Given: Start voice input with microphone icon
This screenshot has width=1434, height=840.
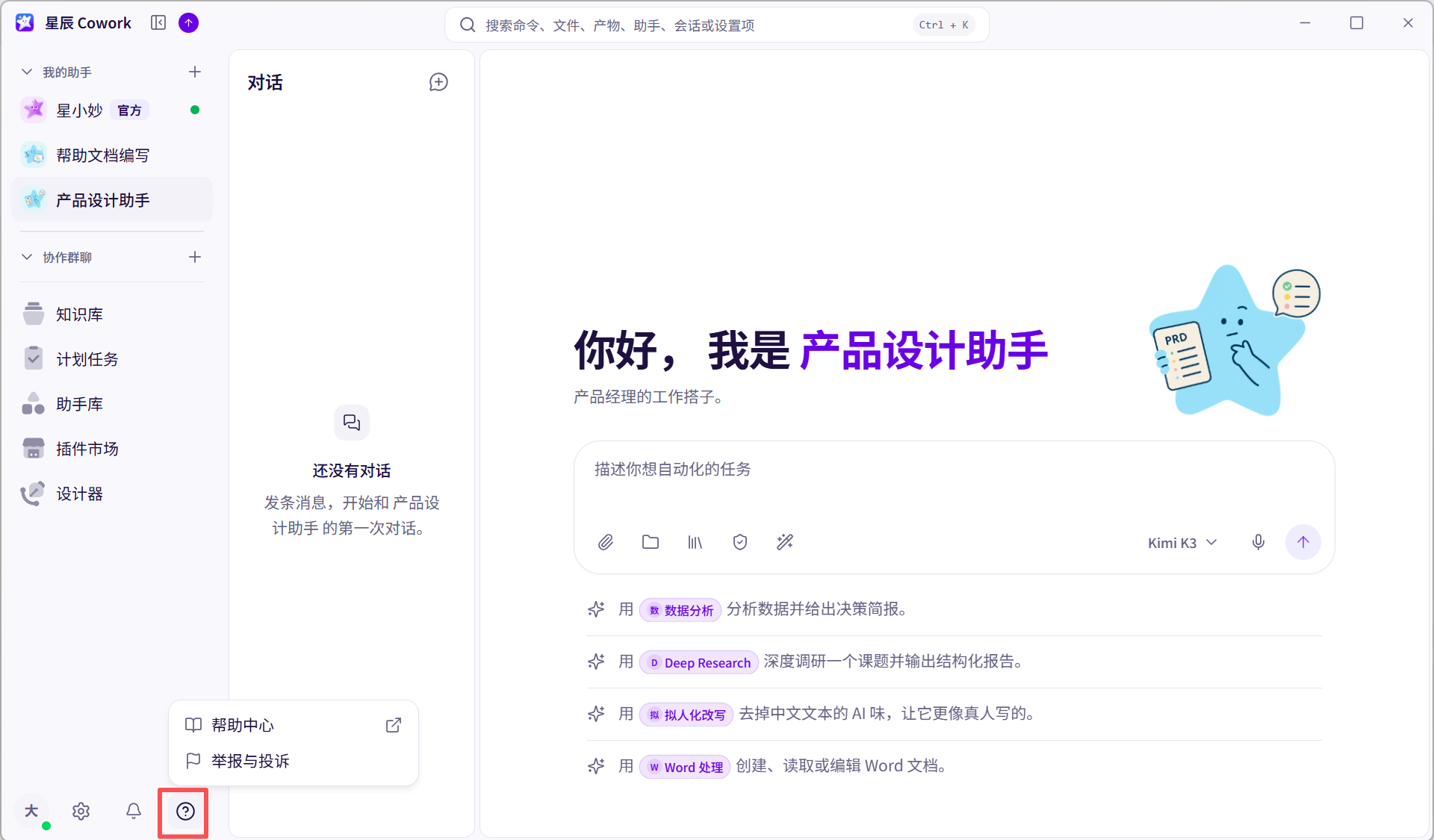Looking at the screenshot, I should pos(1258,542).
